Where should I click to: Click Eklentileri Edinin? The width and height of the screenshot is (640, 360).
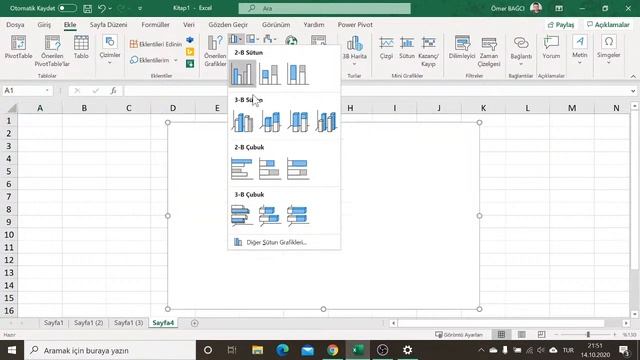tap(156, 44)
